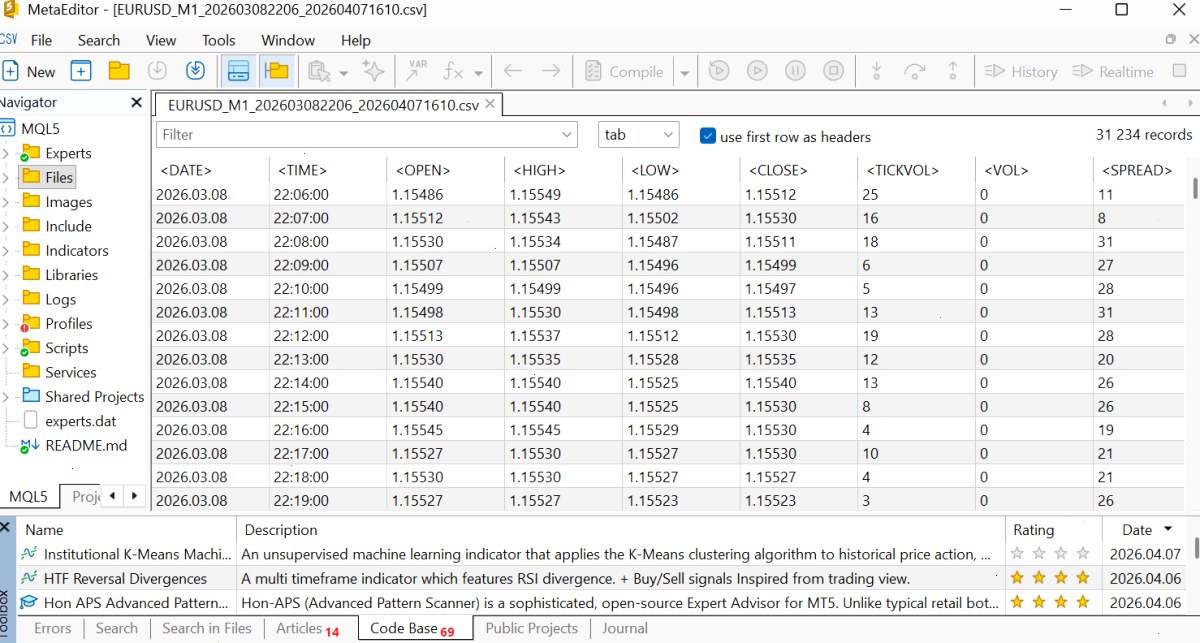
Task: Click the VAR insert variable icon
Action: [x=415, y=71]
